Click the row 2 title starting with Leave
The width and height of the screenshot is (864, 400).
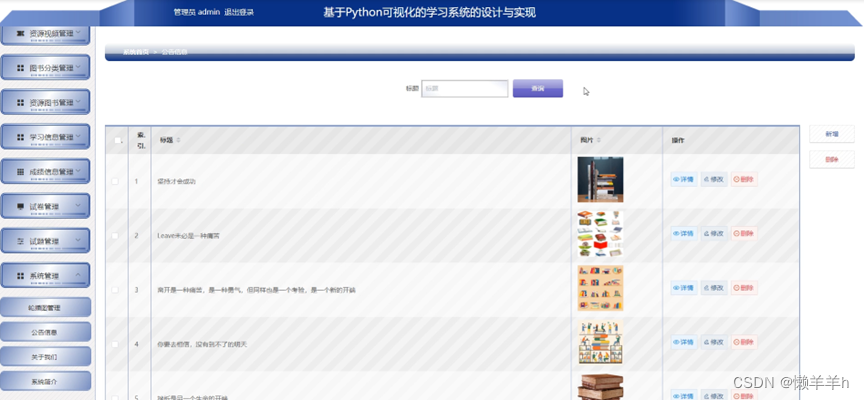coord(188,236)
